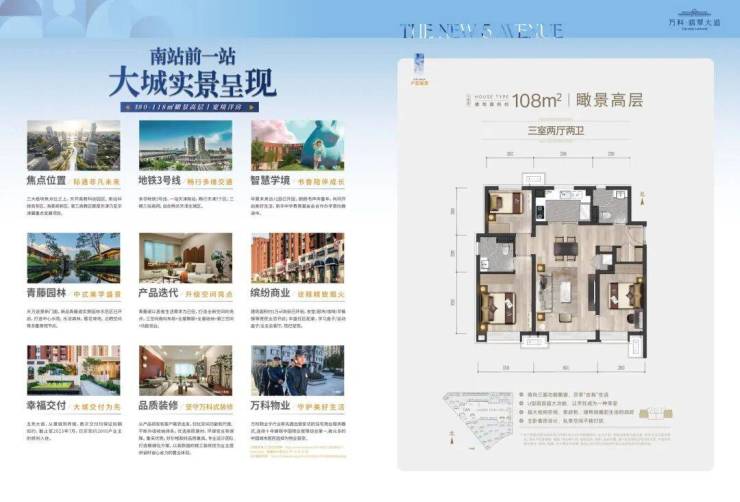
Task: Click THE NEW 5 AVENUE header text
Action: tap(482, 31)
